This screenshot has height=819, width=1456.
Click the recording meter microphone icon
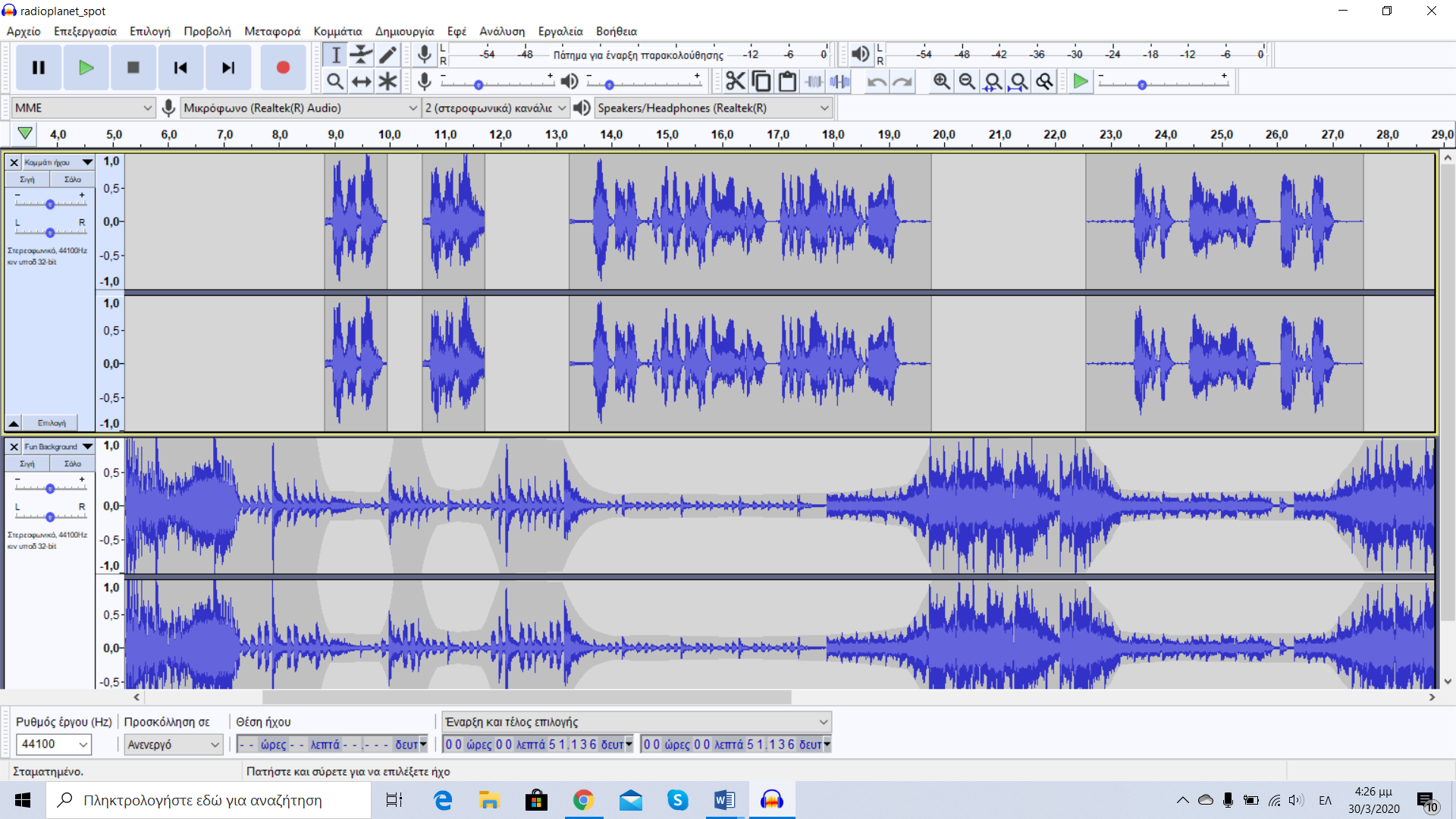[x=425, y=55]
